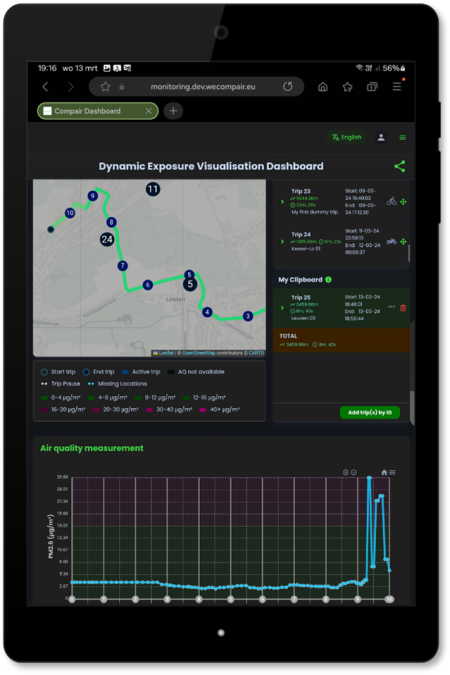
Task: Click map waypoint marker 7
Action: click(123, 266)
